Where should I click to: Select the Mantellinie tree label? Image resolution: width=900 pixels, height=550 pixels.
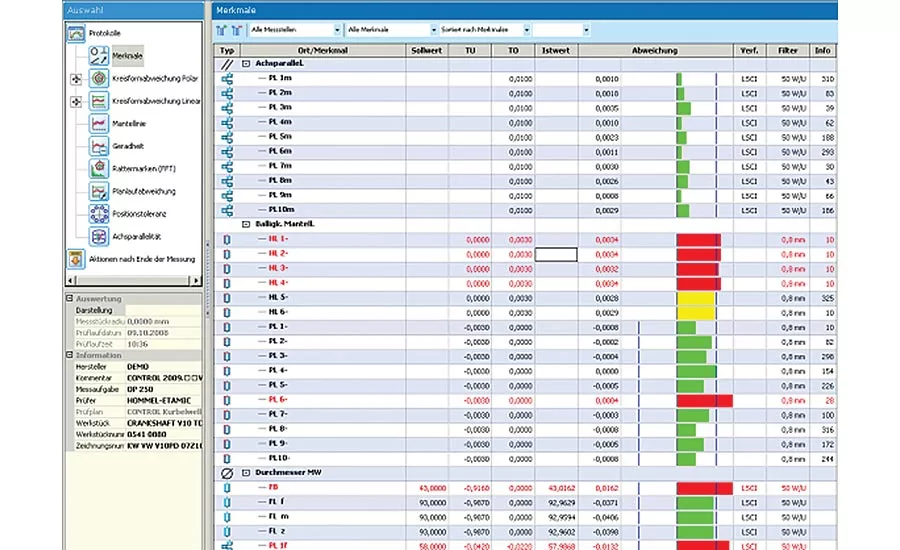(x=129, y=123)
